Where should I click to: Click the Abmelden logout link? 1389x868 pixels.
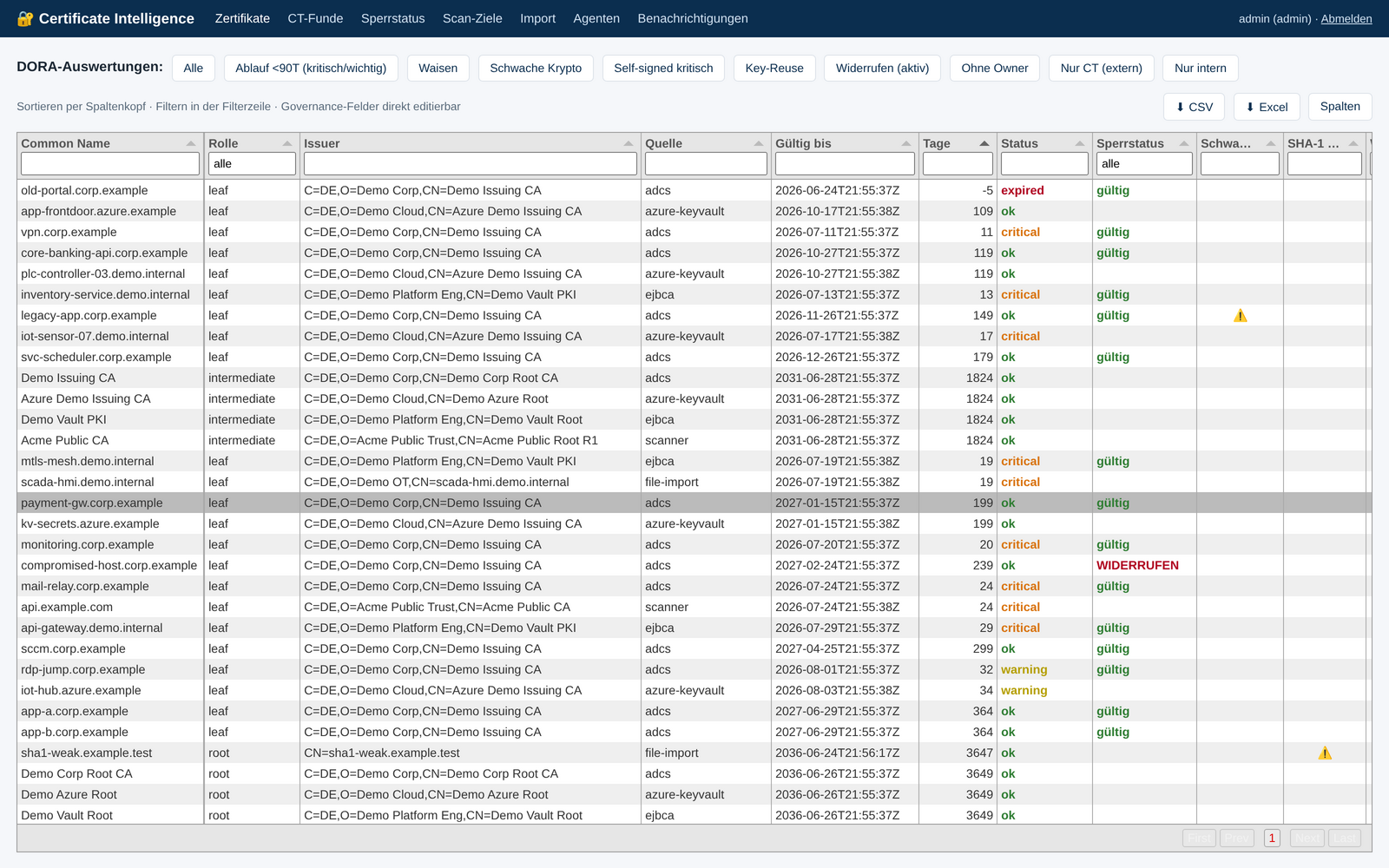[x=1346, y=18]
